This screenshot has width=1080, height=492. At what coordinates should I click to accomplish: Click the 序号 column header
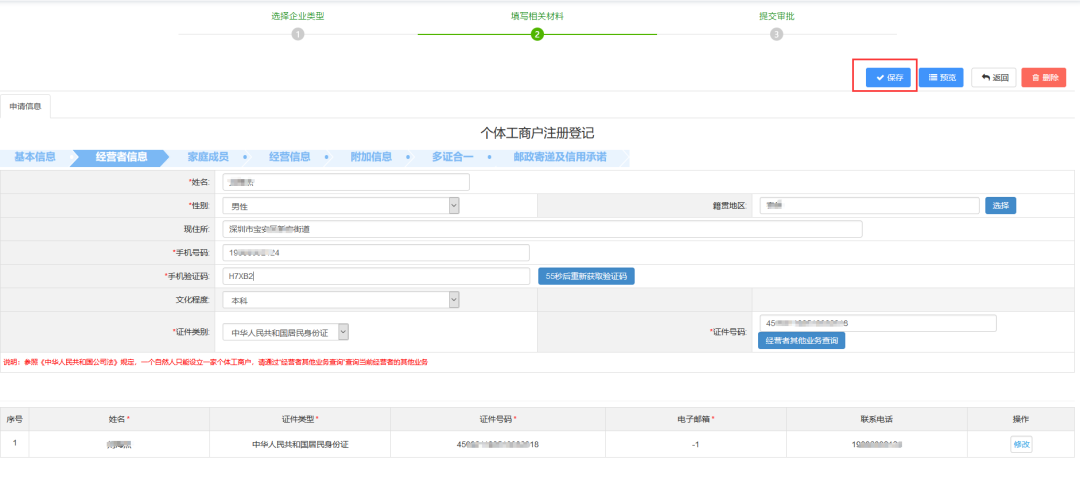[14, 419]
